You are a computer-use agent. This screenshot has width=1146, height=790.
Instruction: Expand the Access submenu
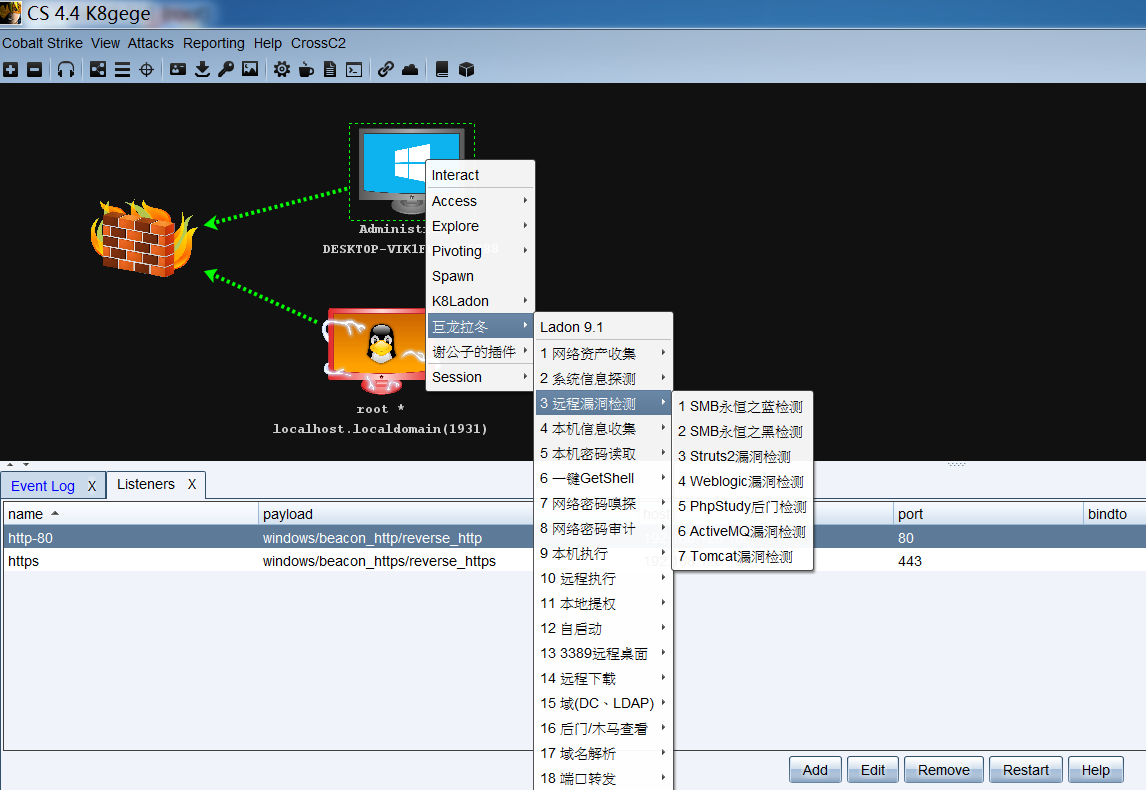[x=480, y=201]
